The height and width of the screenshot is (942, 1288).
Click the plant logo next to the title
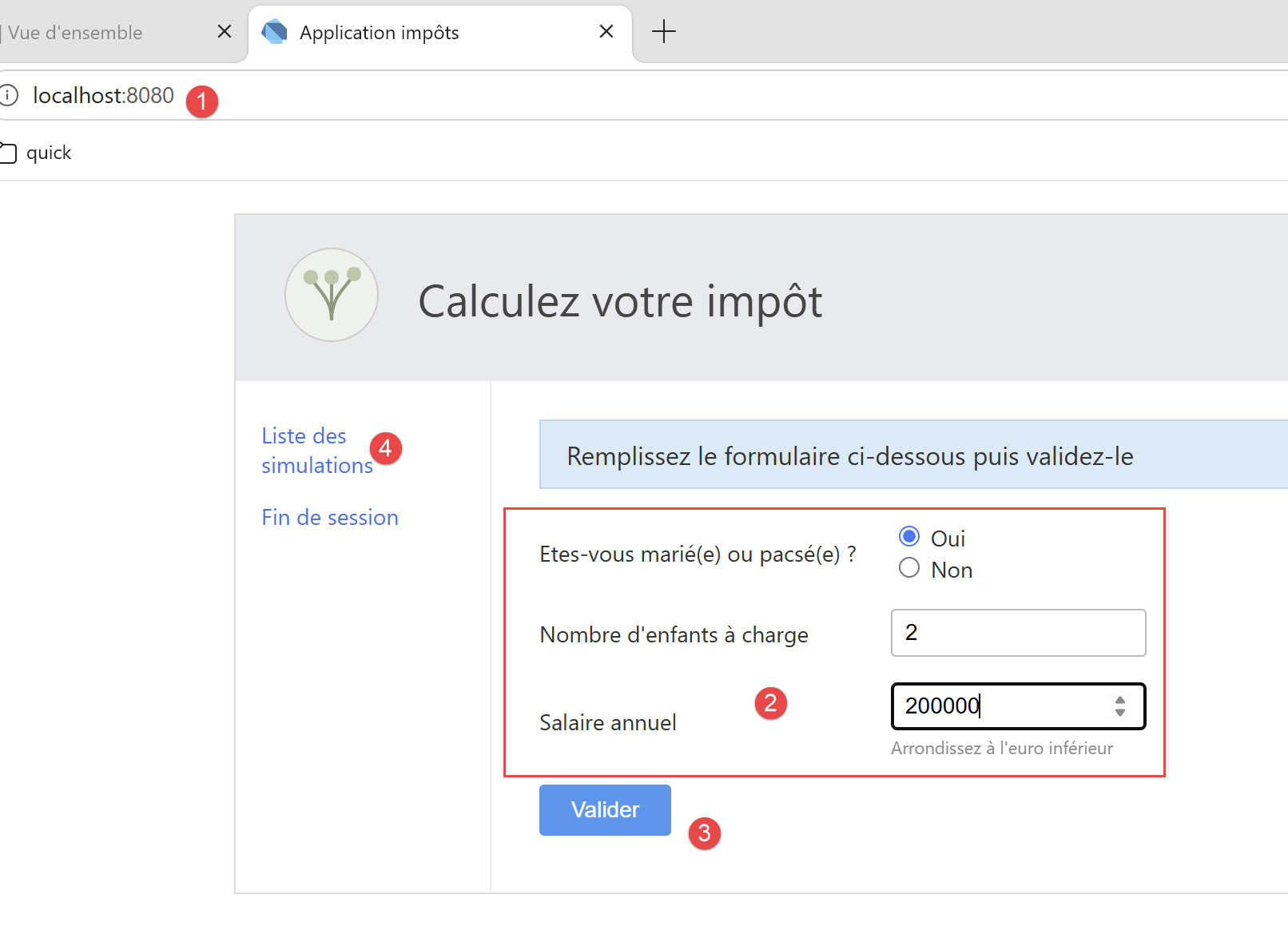tap(332, 295)
